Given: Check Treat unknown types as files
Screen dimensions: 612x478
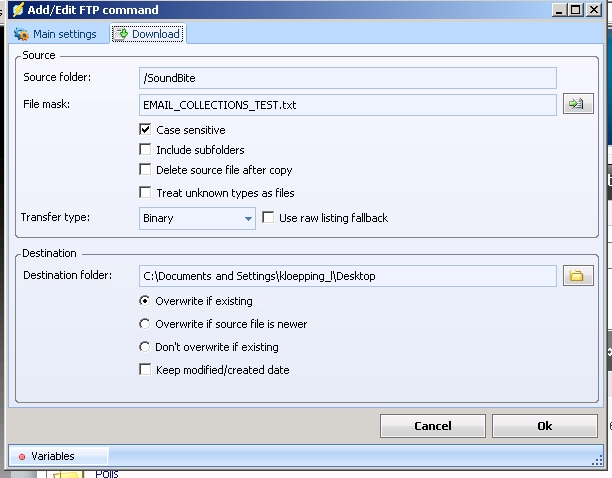Looking at the screenshot, I should click(146, 192).
